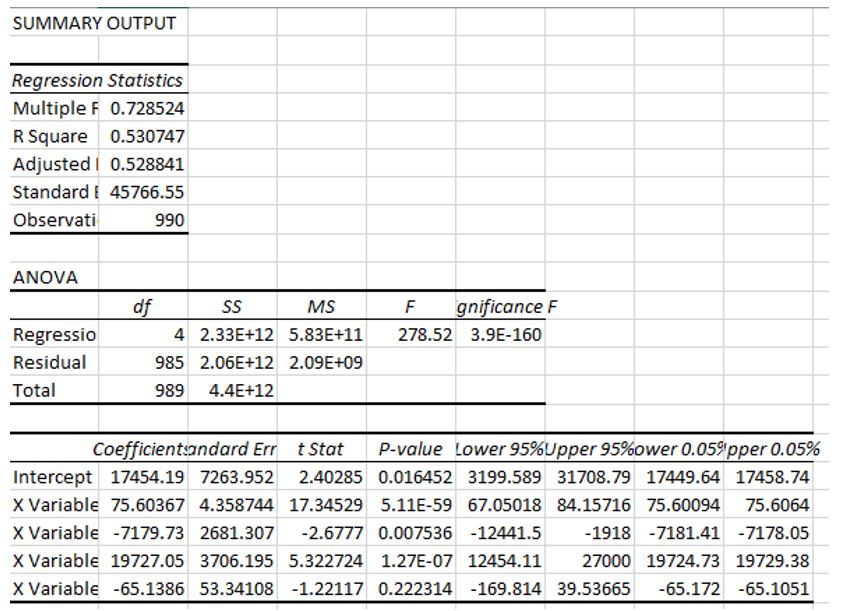Select the Regression Statistics header cell
Image resolution: width=847 pixels, height=611 pixels.
(x=98, y=80)
